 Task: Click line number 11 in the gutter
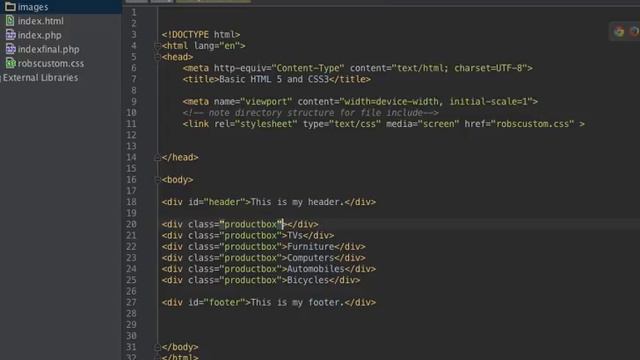pyautogui.click(x=131, y=124)
